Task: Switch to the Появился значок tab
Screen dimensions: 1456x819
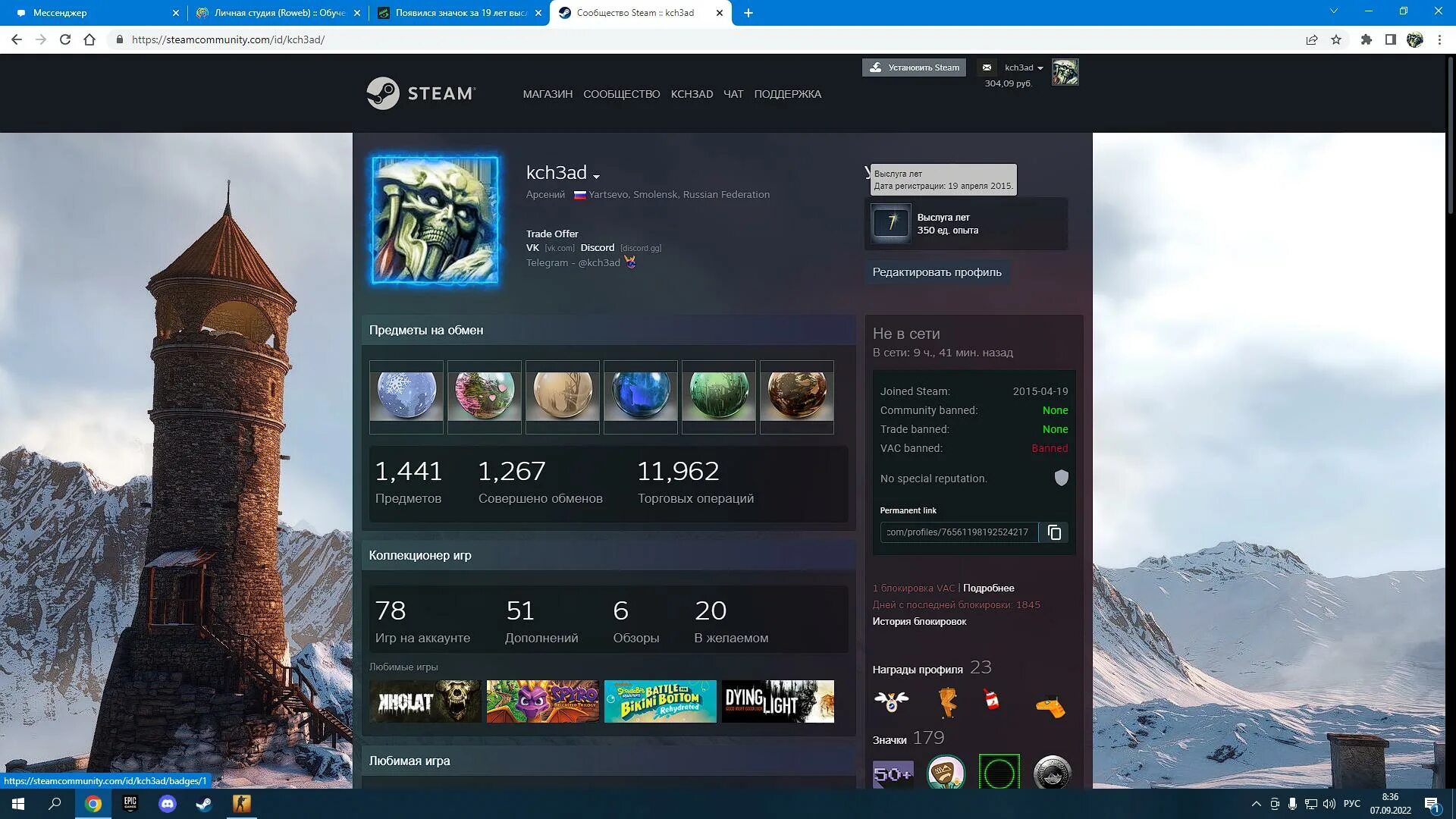Action: (459, 13)
